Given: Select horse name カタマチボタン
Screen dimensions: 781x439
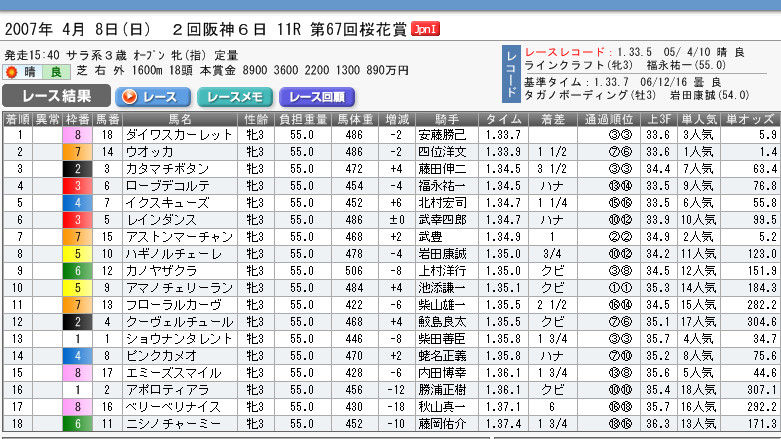Looking at the screenshot, I should (x=167, y=169).
